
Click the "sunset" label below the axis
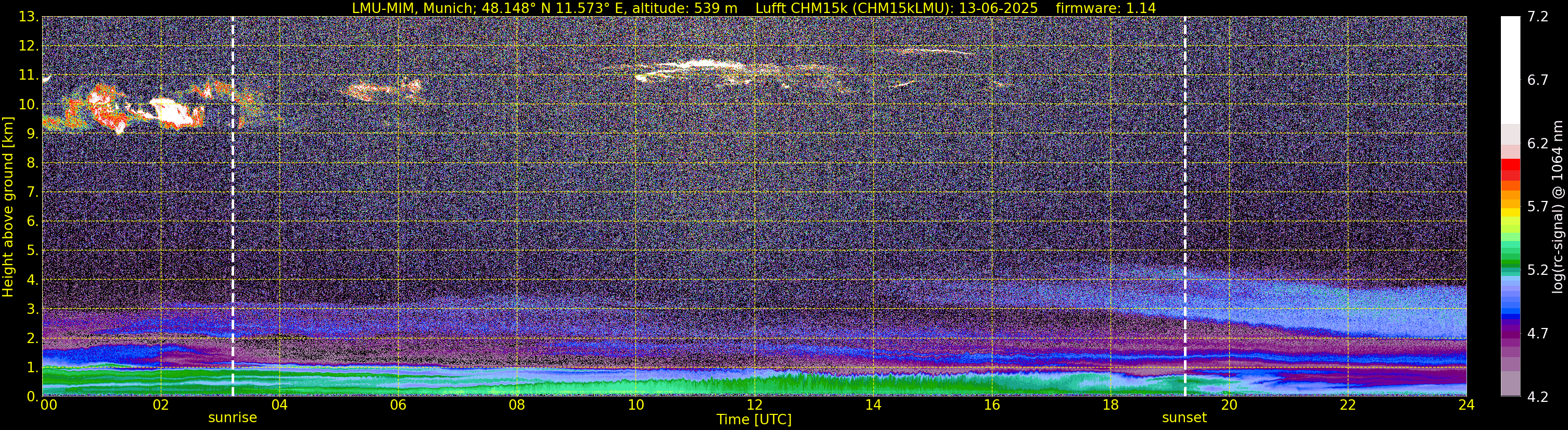click(1184, 418)
